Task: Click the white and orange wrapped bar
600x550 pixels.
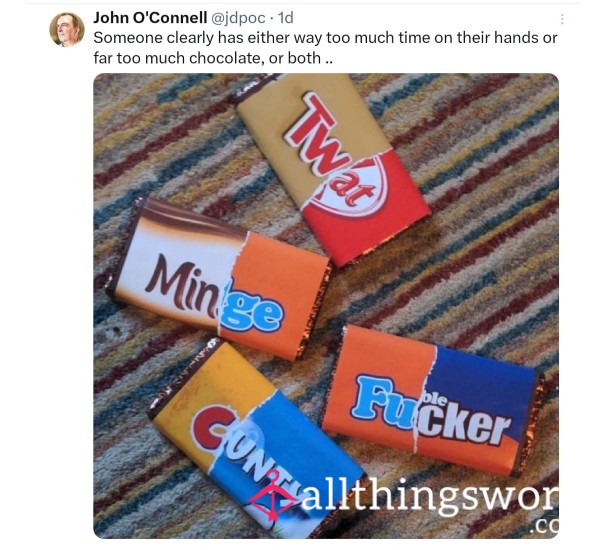Action: (x=218, y=279)
